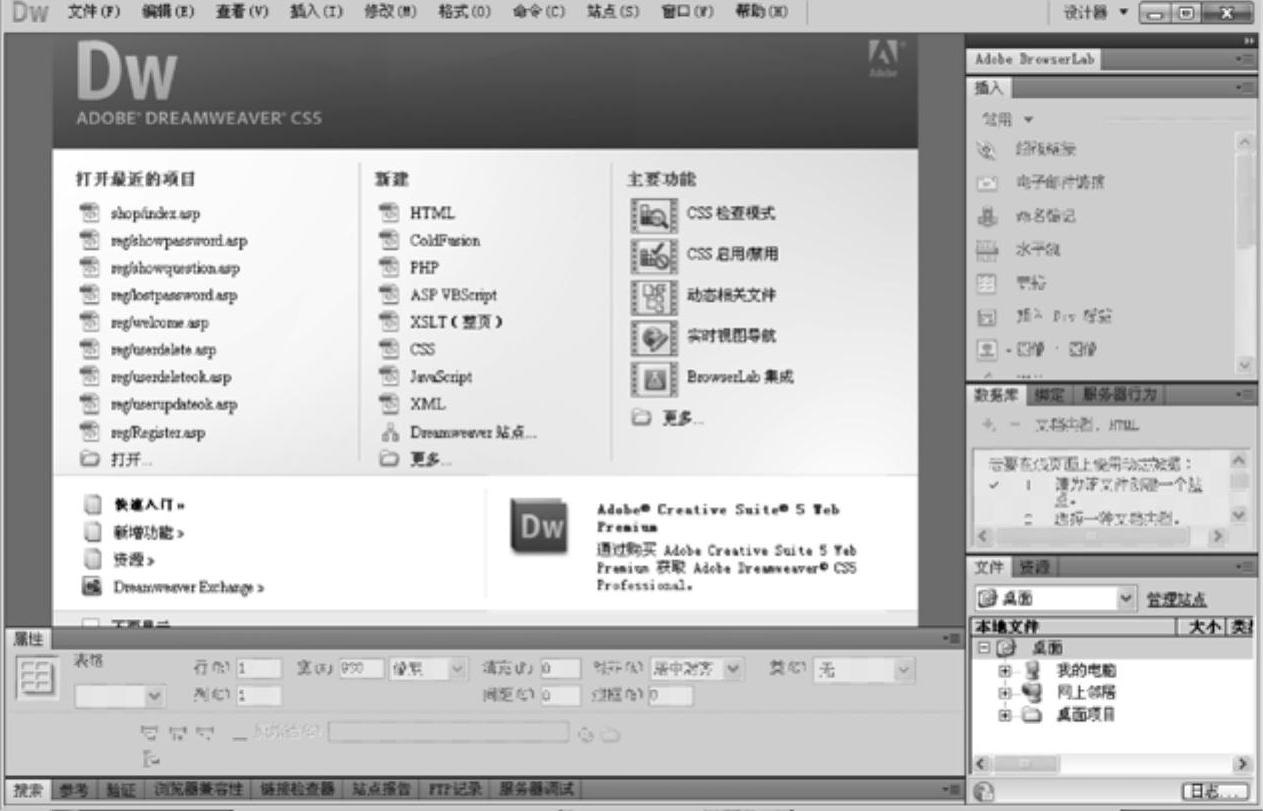
Task: Expand the 我的电脑 tree node
Action: 1005,670
